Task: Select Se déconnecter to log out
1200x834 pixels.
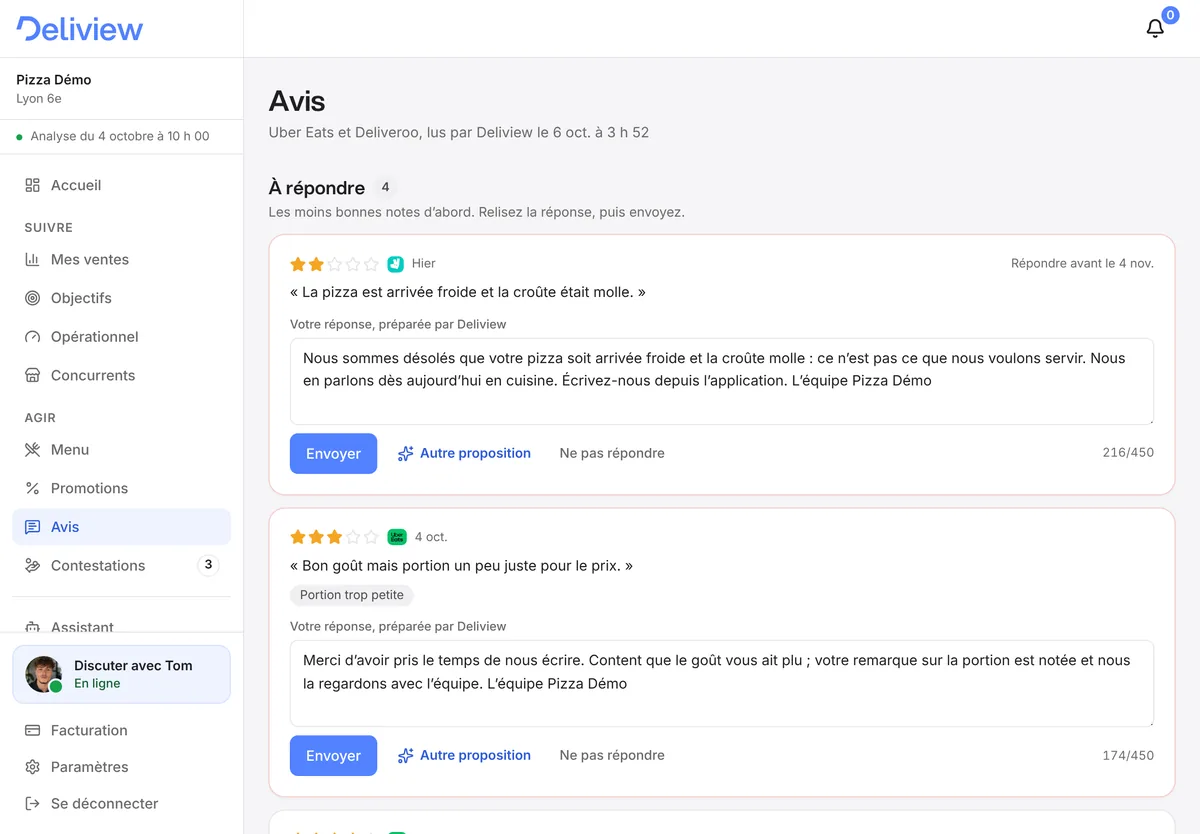Action: [121, 804]
